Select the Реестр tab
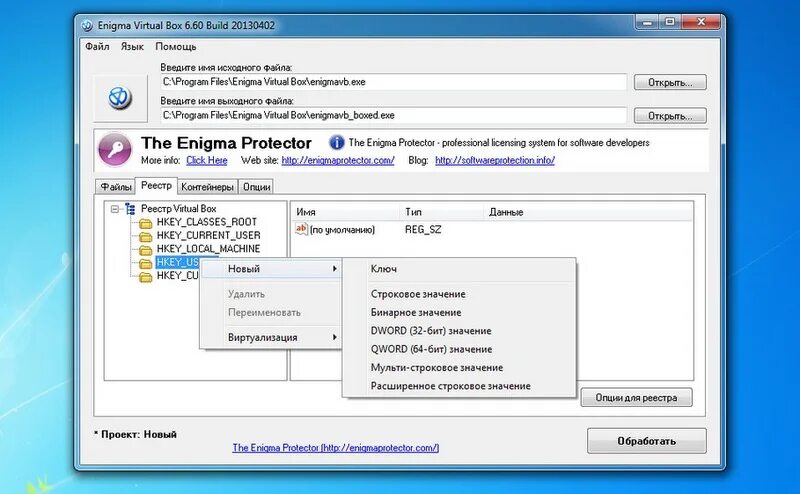 [156, 185]
